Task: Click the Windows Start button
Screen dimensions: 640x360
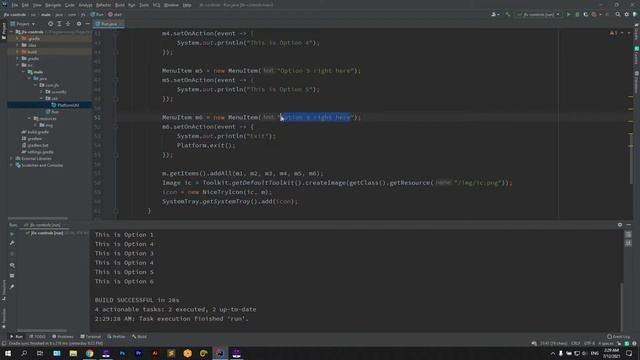Action: (8, 353)
